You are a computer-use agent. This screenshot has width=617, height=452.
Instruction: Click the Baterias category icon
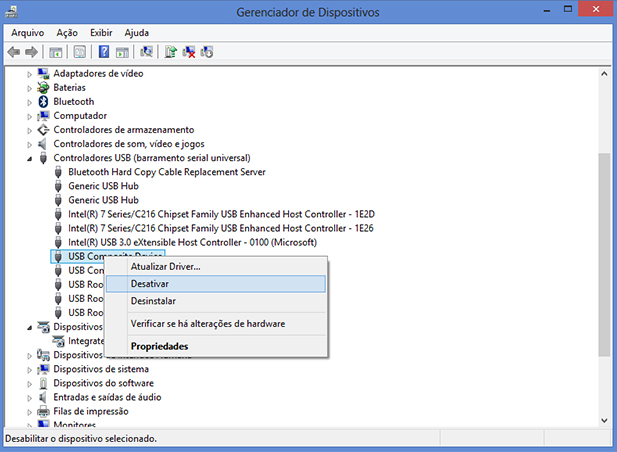[x=43, y=87]
